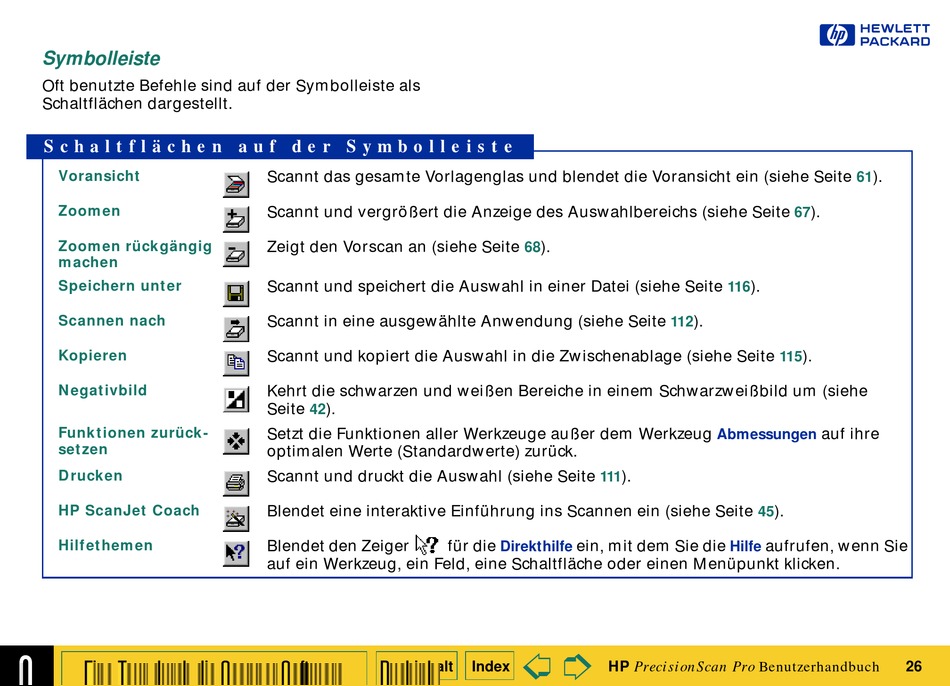Click the black tab at the footer's left end
Screen dimensions: 950x686
[27, 666]
